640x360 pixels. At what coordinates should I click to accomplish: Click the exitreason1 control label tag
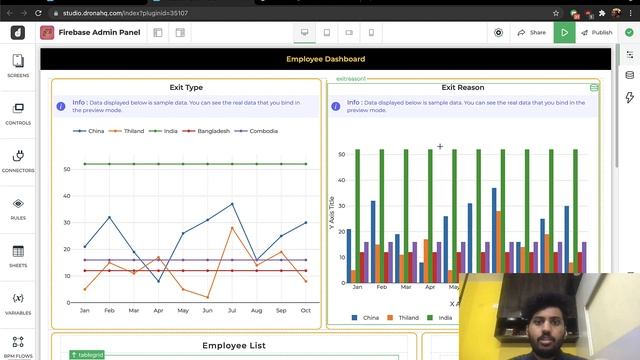coord(351,79)
